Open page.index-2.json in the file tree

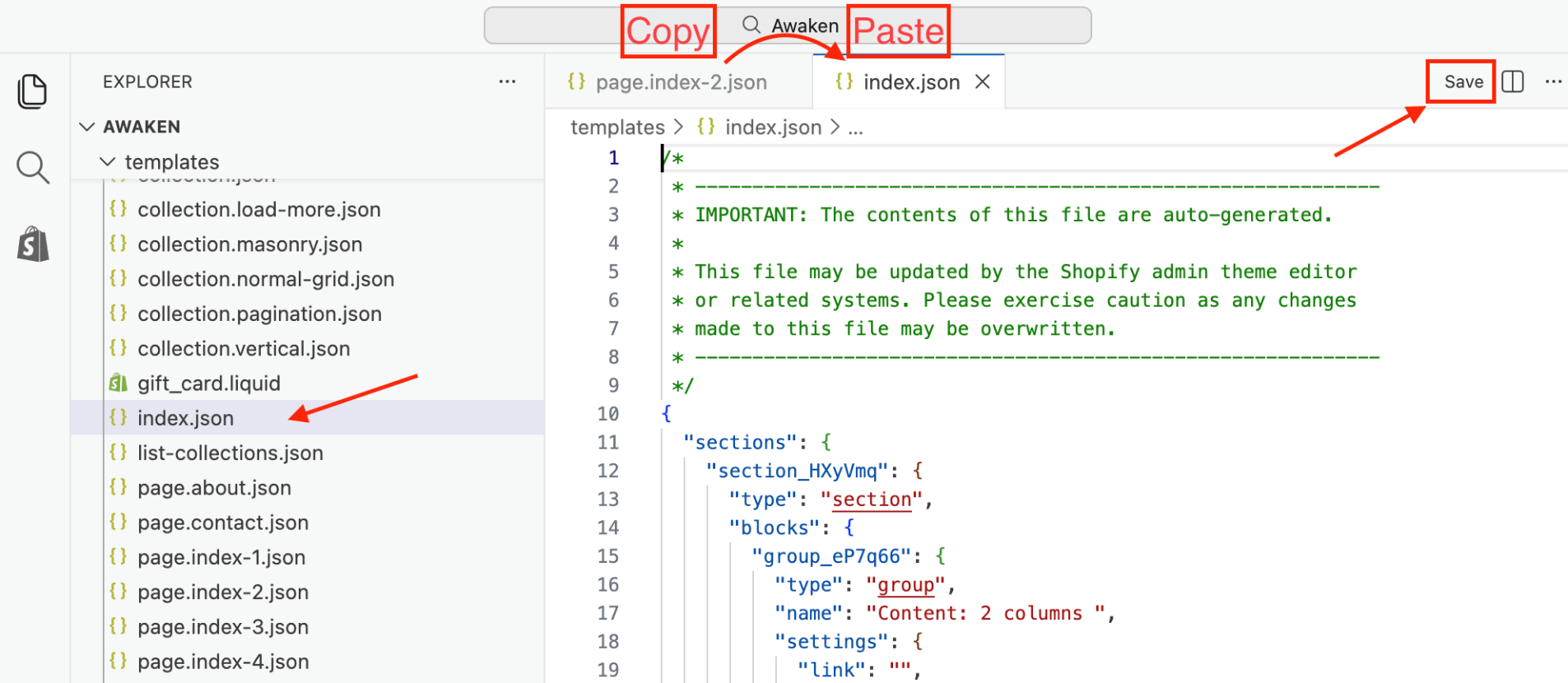pos(223,592)
